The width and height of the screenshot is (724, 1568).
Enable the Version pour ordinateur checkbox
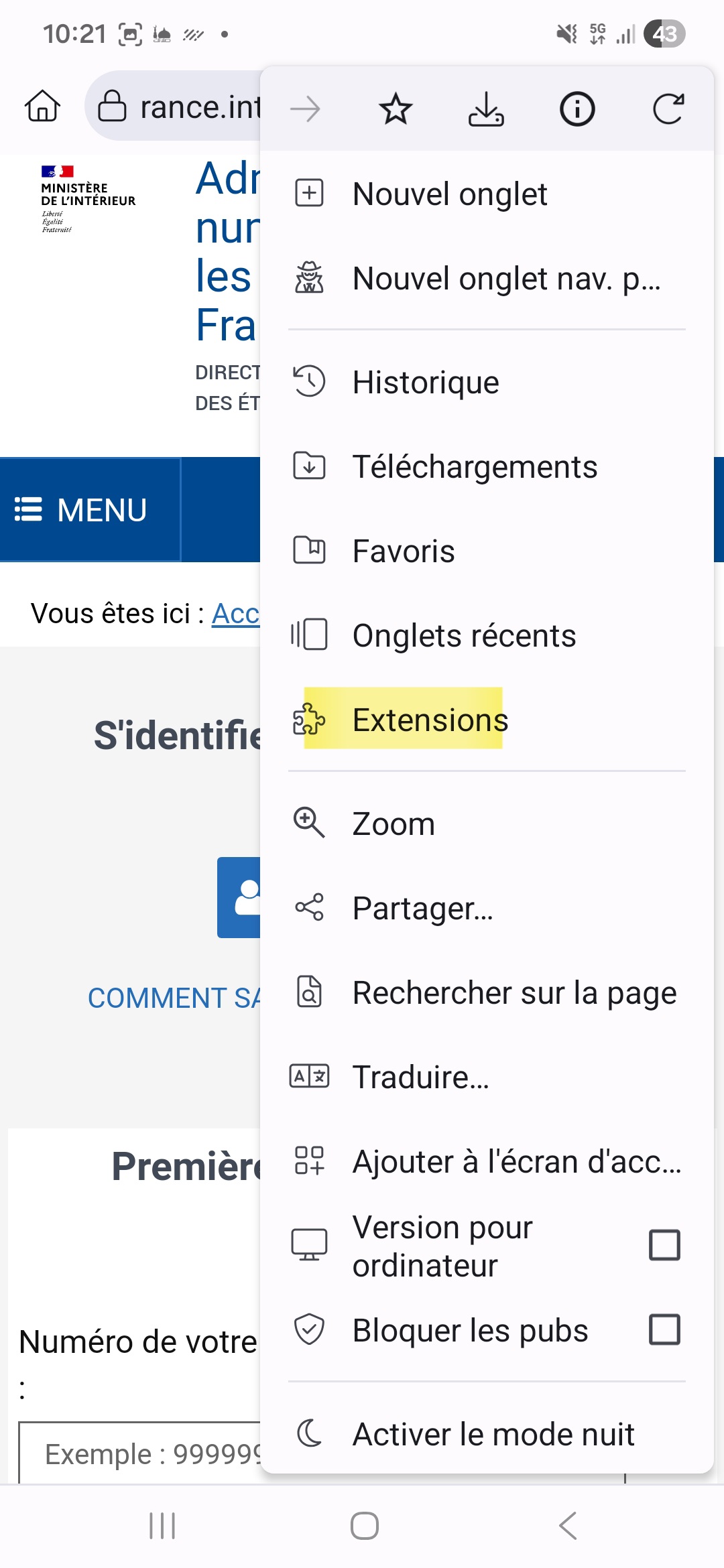[664, 1246]
